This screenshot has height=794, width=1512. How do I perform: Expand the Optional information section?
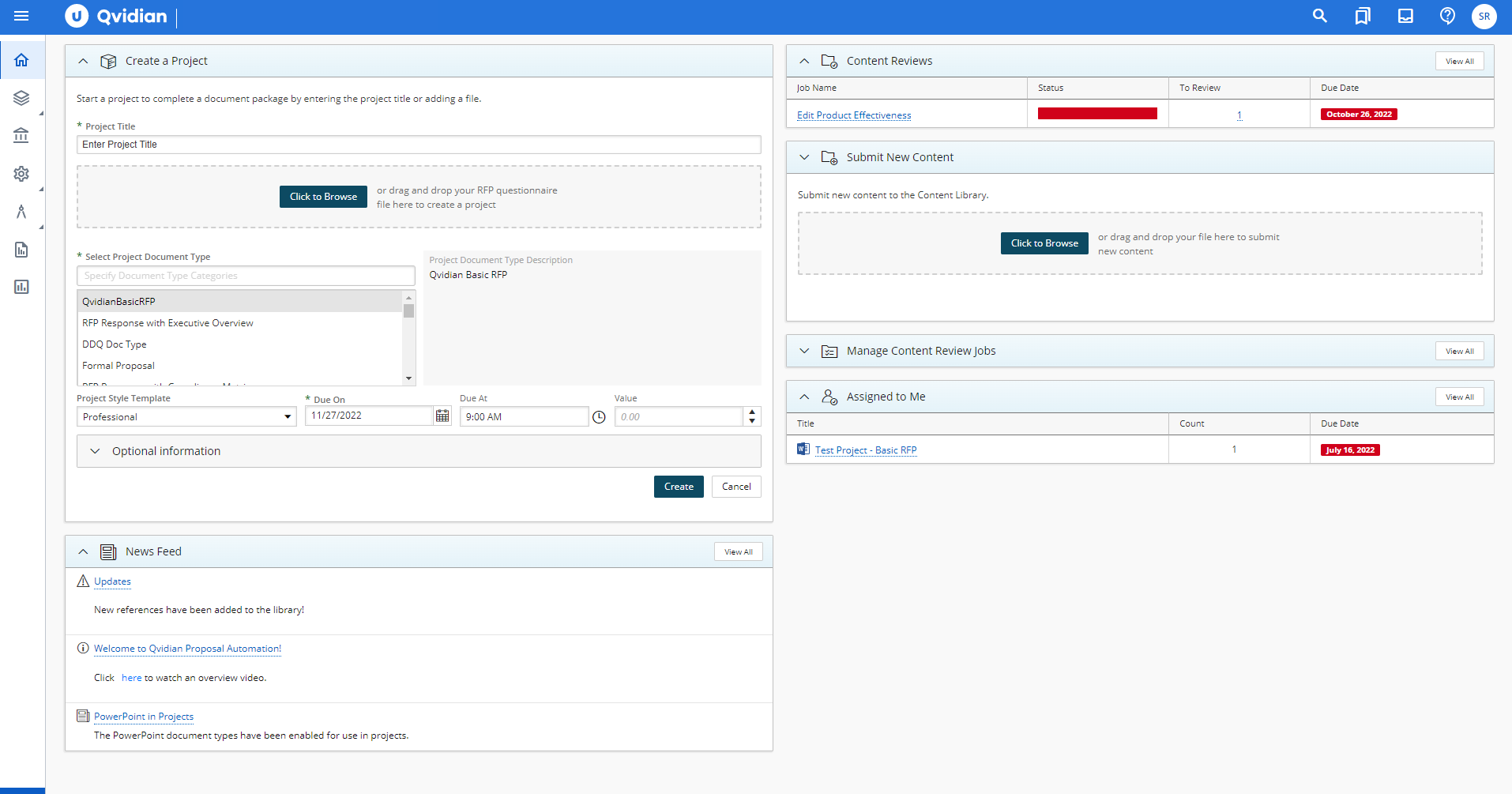point(419,451)
